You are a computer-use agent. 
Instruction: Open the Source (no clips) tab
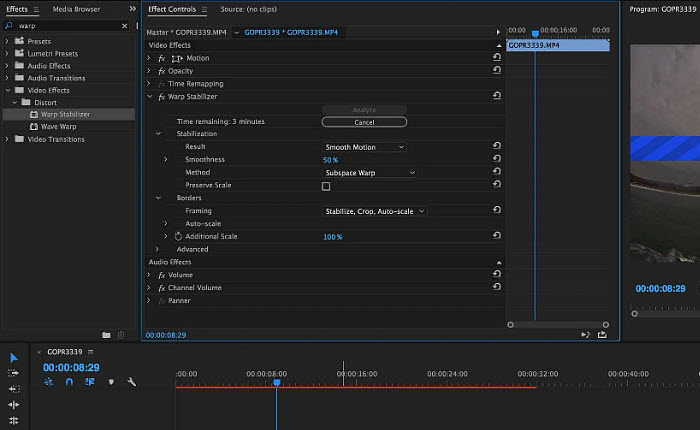[x=247, y=9]
